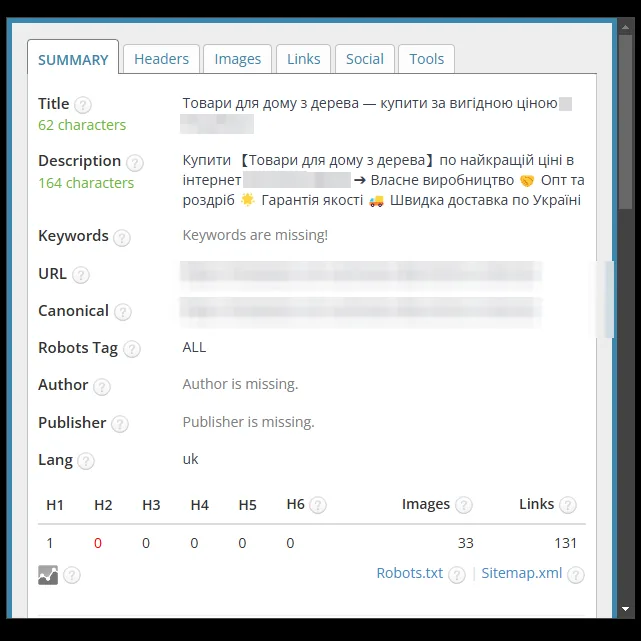Click the help icon beside Canonical
Viewport: 641px width, 641px height.
pos(123,312)
